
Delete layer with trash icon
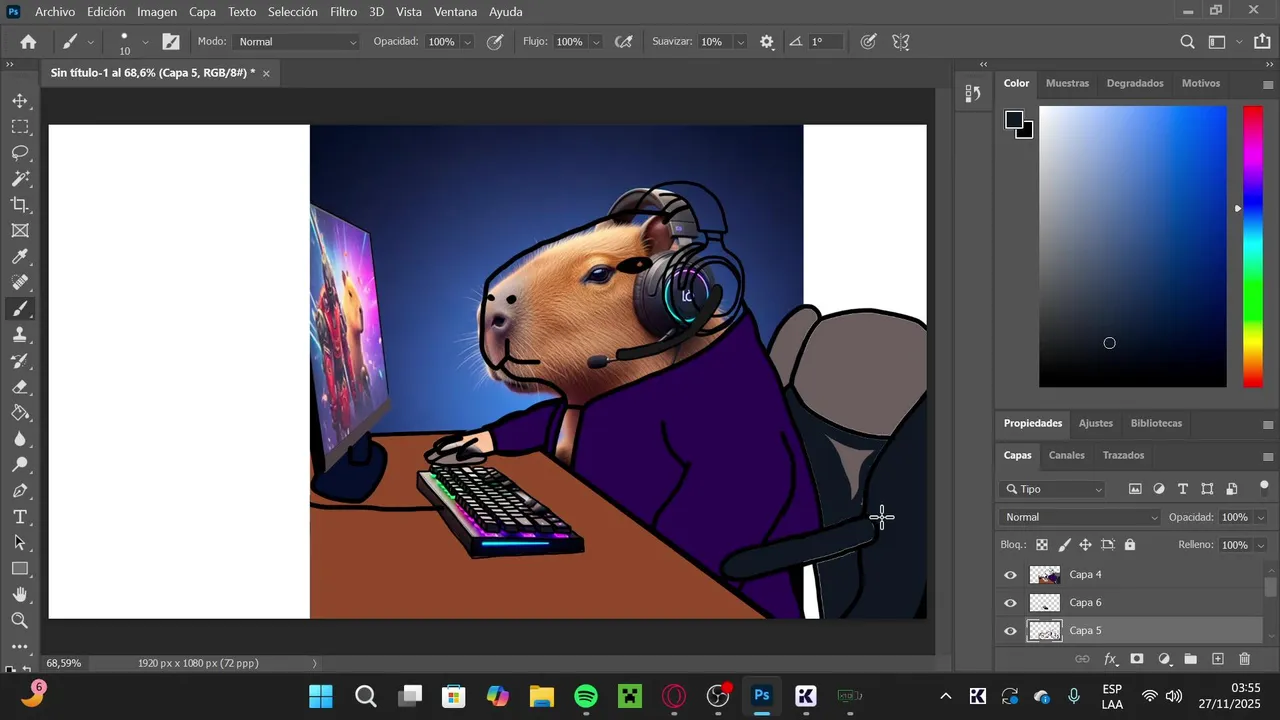point(1245,659)
